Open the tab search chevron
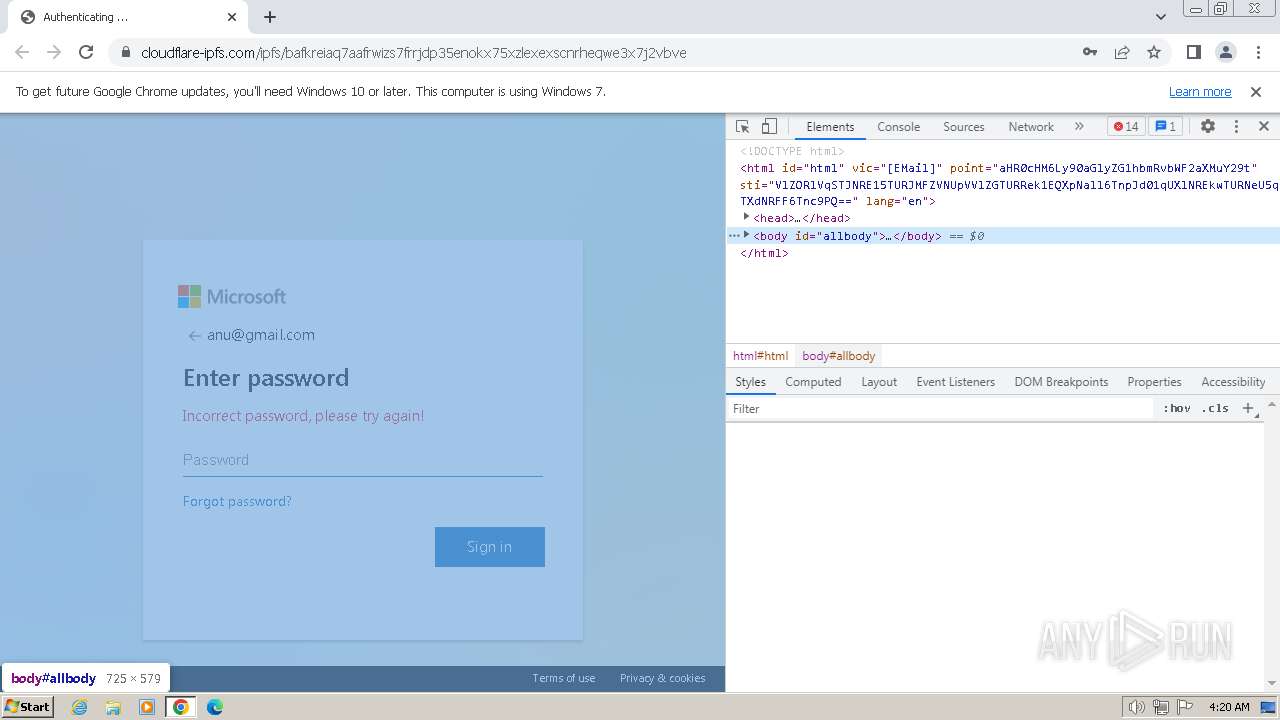 pos(1160,17)
